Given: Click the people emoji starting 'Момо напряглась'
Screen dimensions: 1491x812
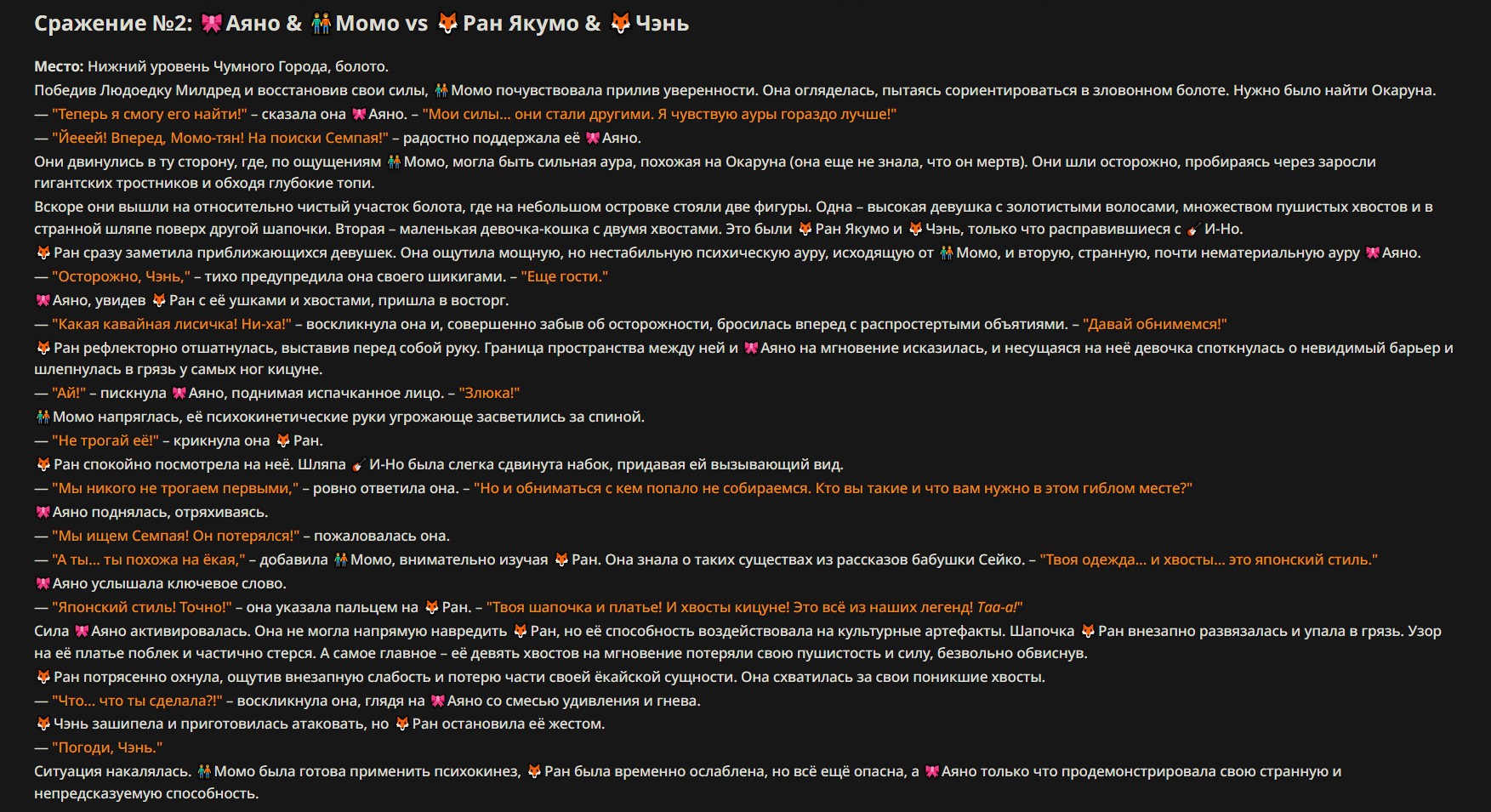Looking at the screenshot, I should (x=43, y=417).
